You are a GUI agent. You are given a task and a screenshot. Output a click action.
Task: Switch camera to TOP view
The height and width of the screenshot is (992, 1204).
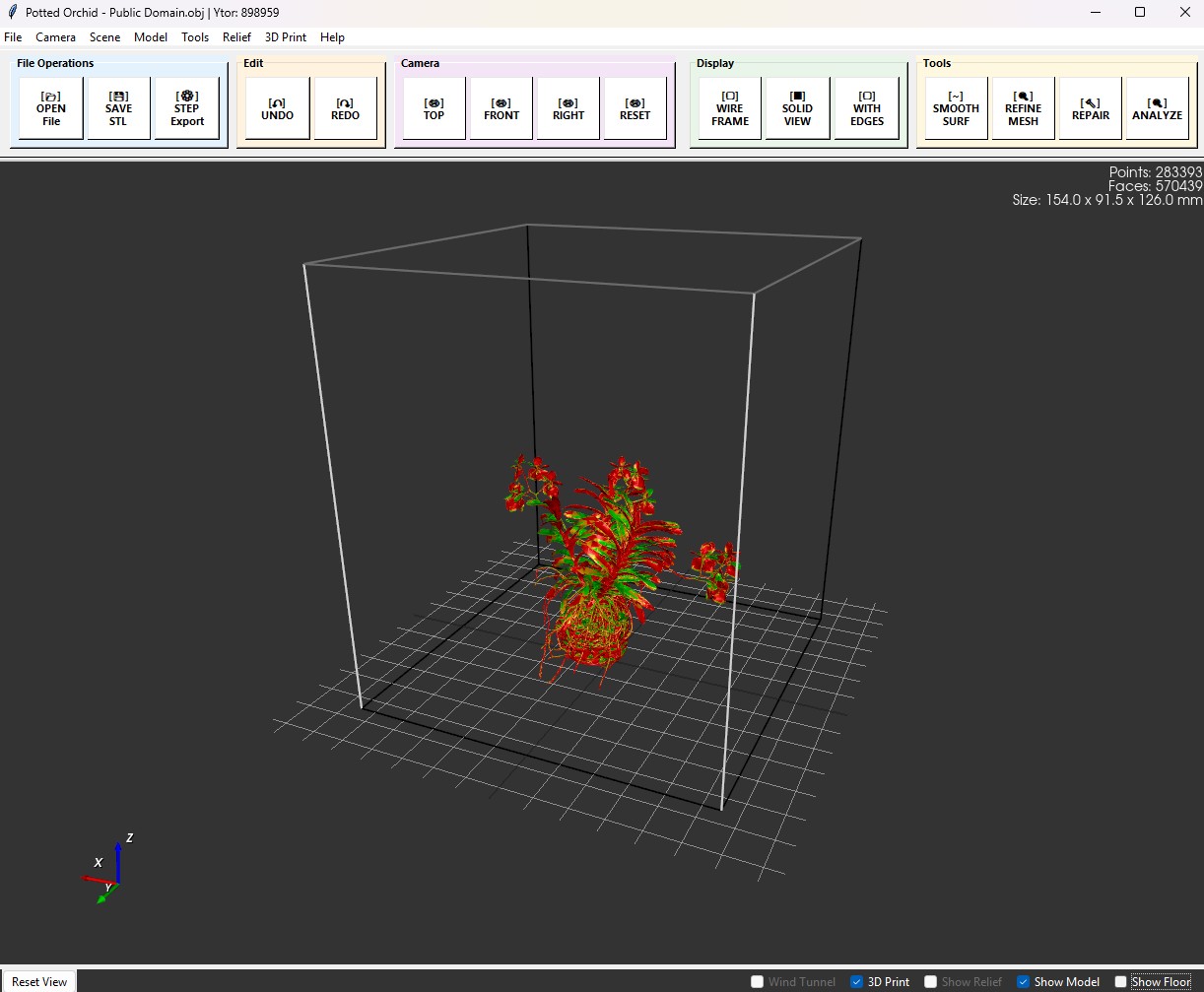[x=435, y=108]
